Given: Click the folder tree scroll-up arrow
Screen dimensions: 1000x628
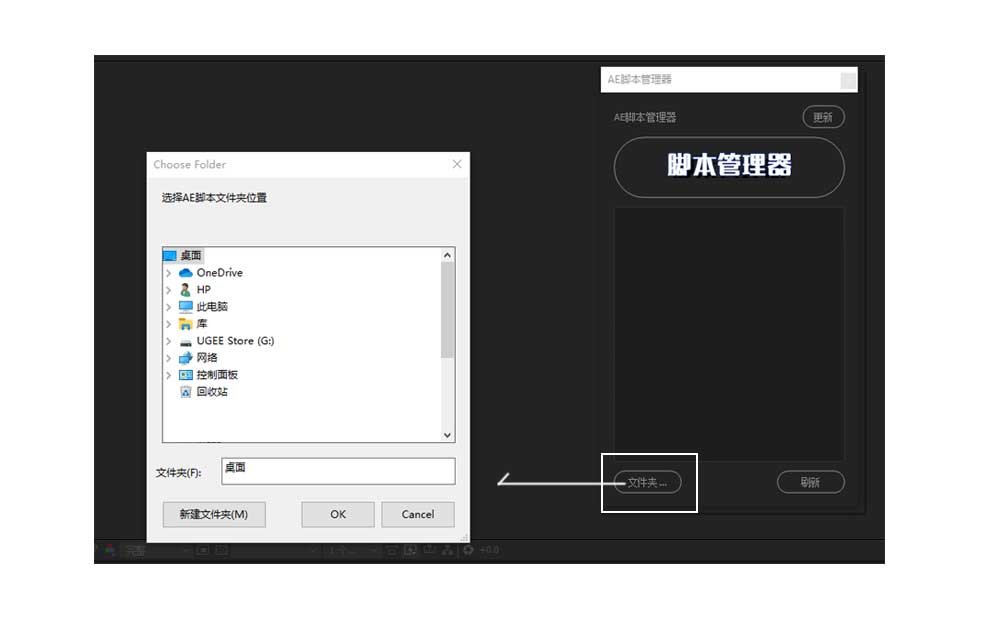Looking at the screenshot, I should [448, 255].
